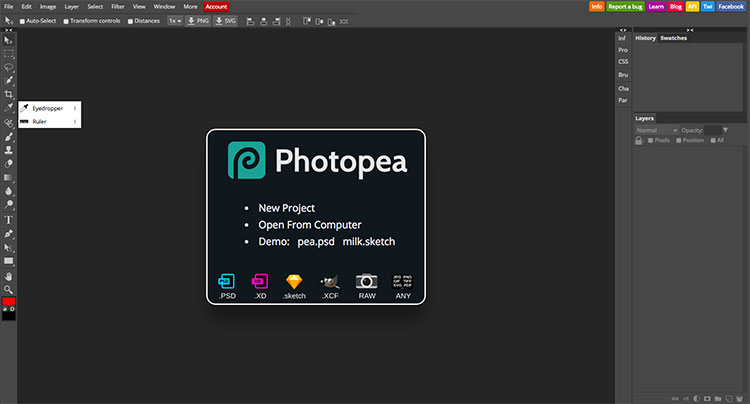Image resolution: width=750 pixels, height=404 pixels.
Task: Open the Select menu
Action: 95,7
